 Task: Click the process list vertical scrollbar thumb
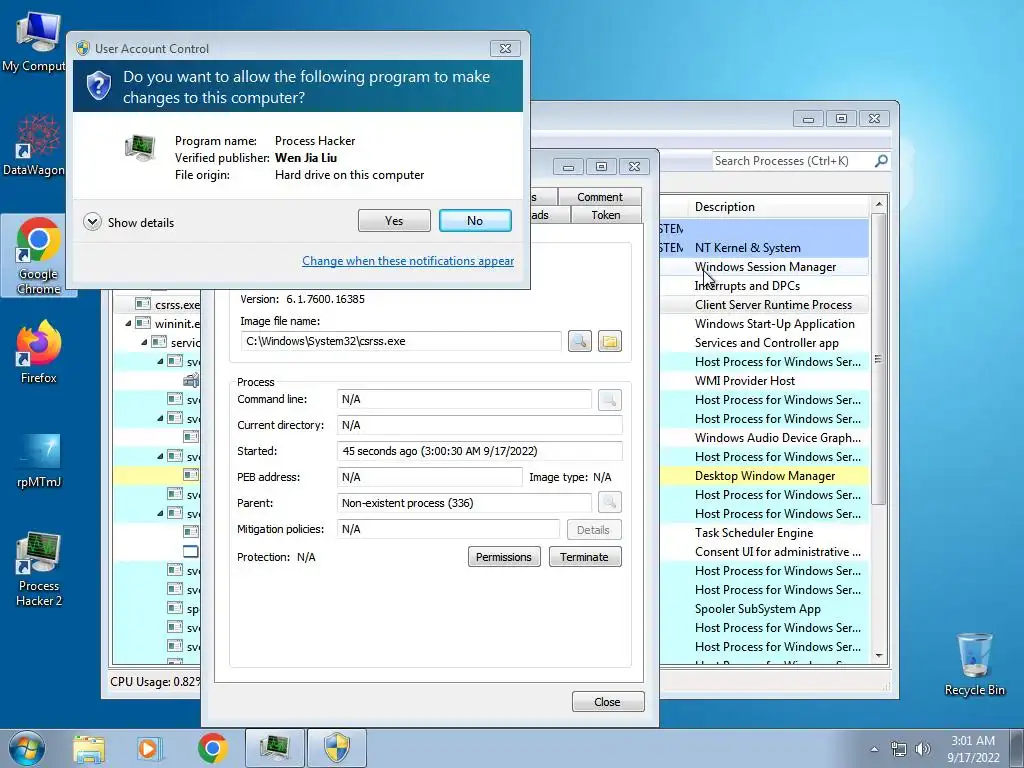pos(878,359)
